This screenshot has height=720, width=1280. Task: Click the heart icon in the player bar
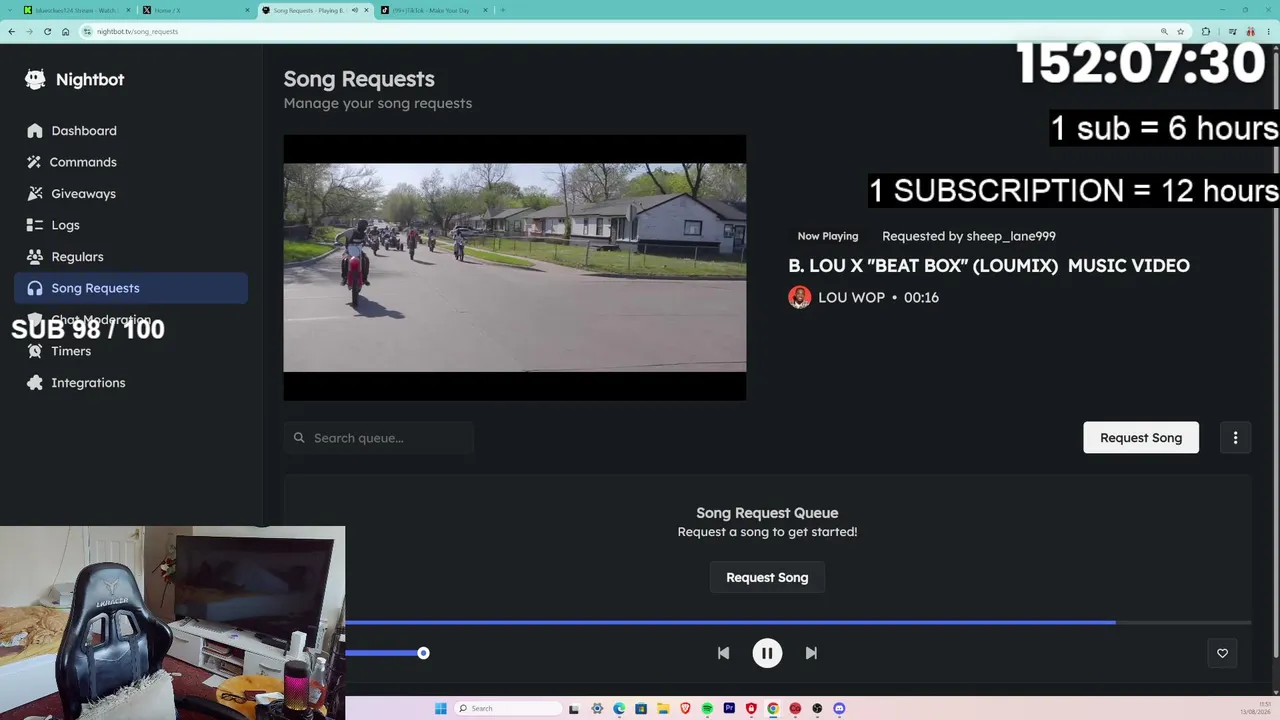1222,653
